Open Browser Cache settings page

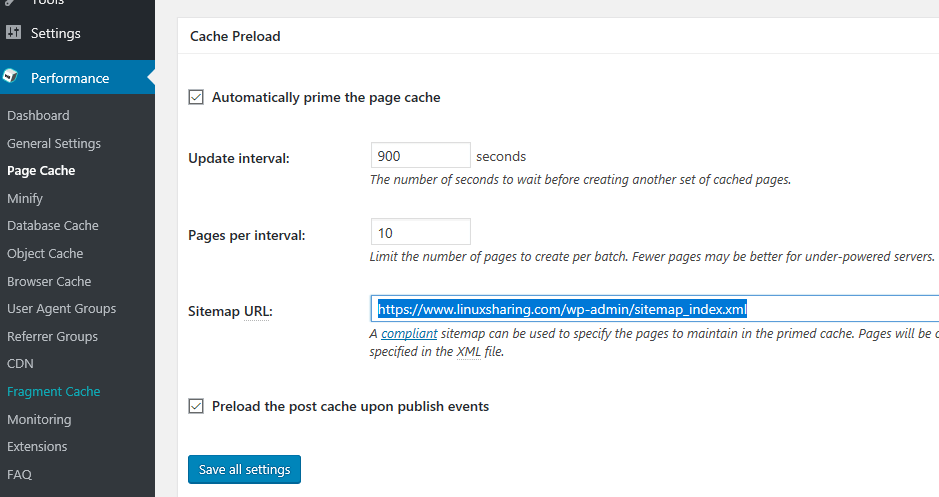pos(49,282)
